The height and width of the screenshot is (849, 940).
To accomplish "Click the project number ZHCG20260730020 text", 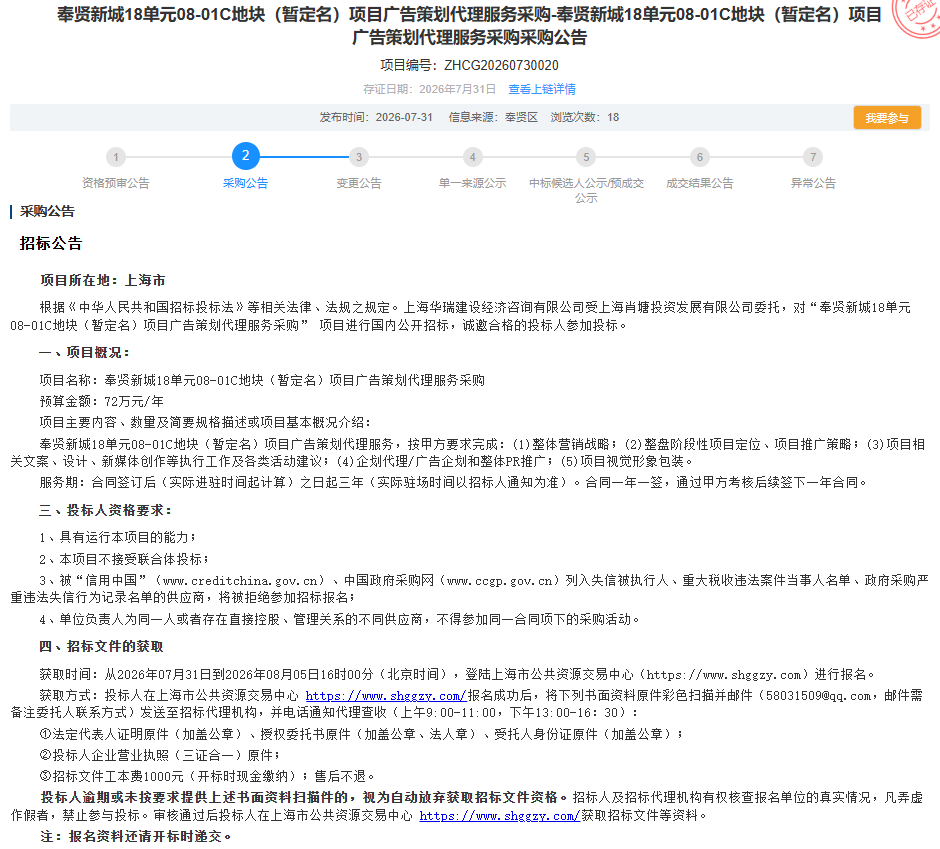I will click(501, 65).
